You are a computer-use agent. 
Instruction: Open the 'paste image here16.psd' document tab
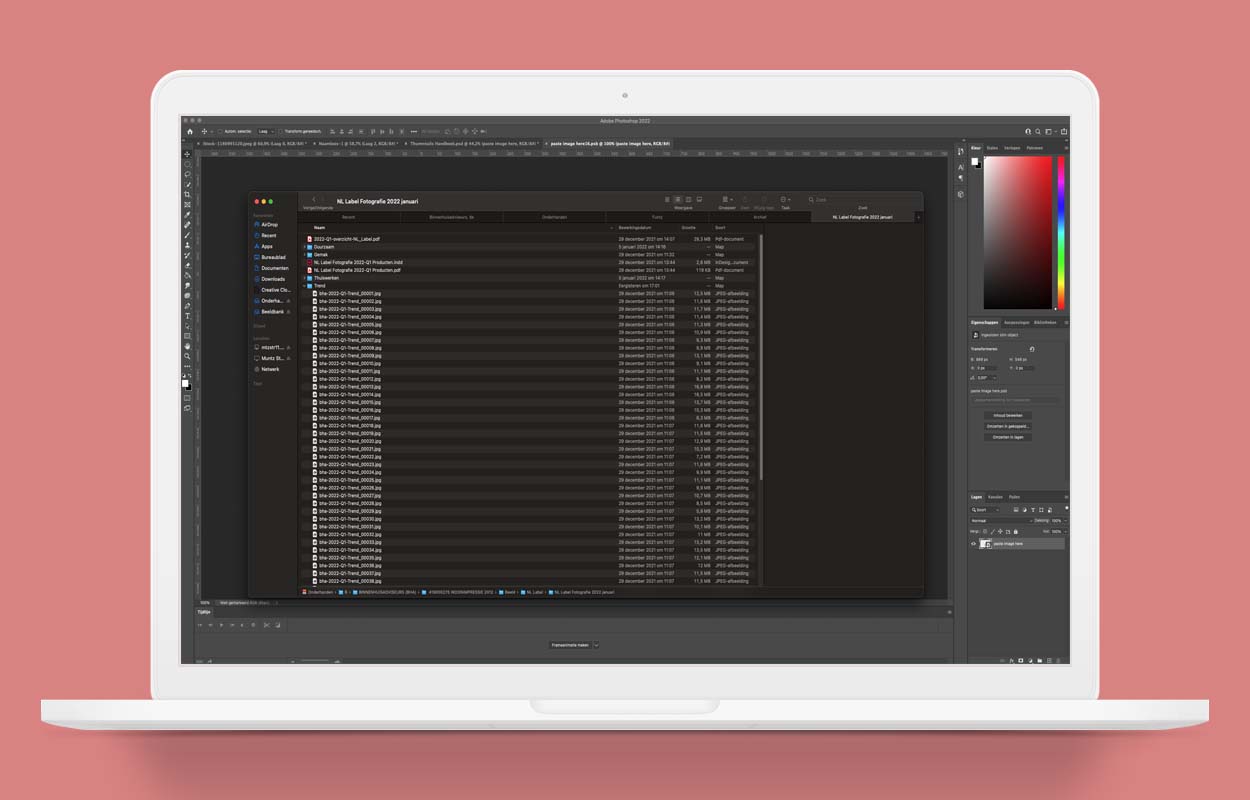click(x=610, y=143)
